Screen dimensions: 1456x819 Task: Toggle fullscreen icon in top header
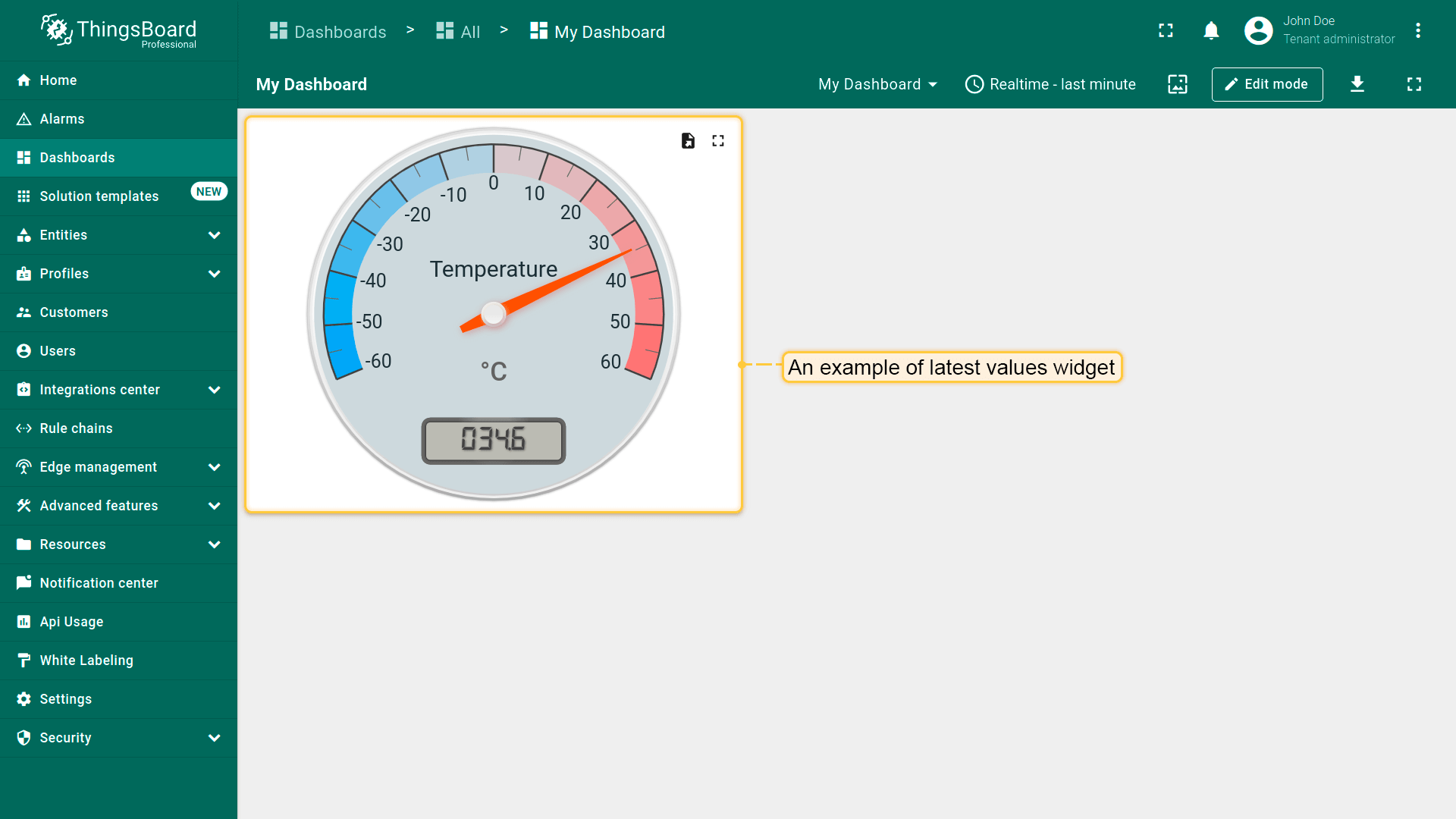pos(1166,30)
